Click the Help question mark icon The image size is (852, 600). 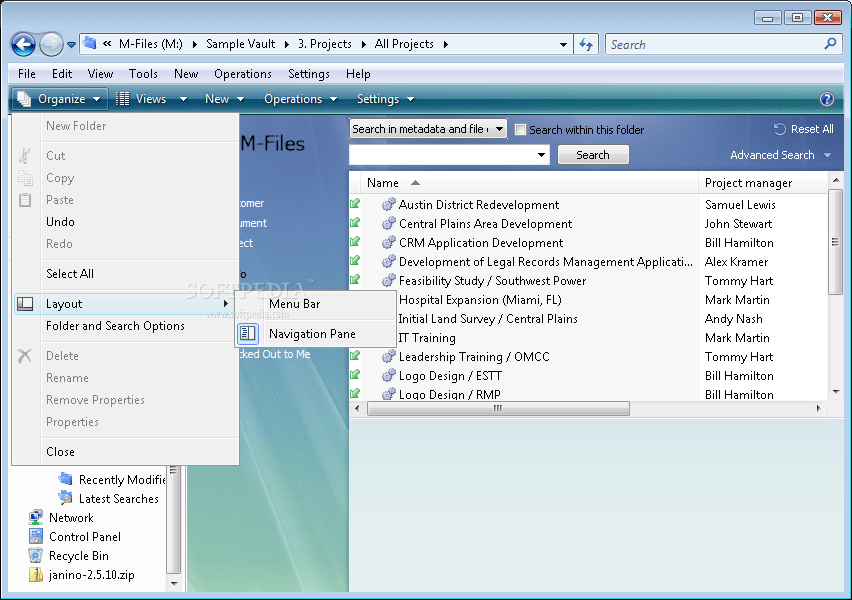(x=826, y=99)
